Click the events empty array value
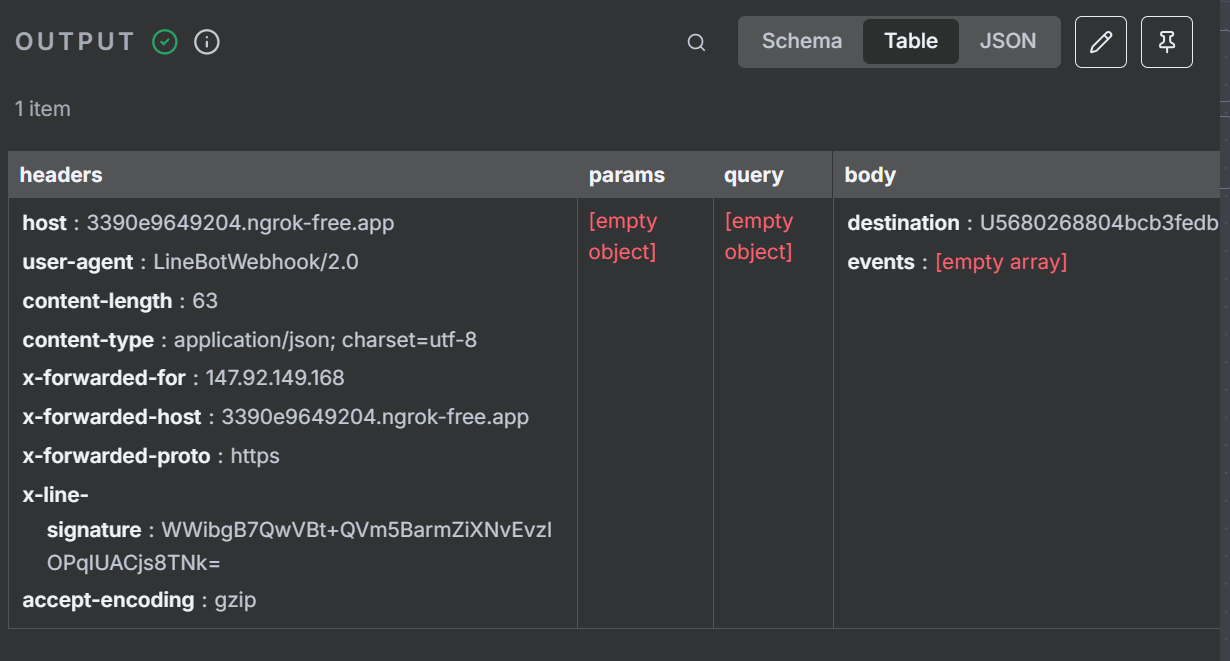1230x661 pixels. coord(1001,262)
